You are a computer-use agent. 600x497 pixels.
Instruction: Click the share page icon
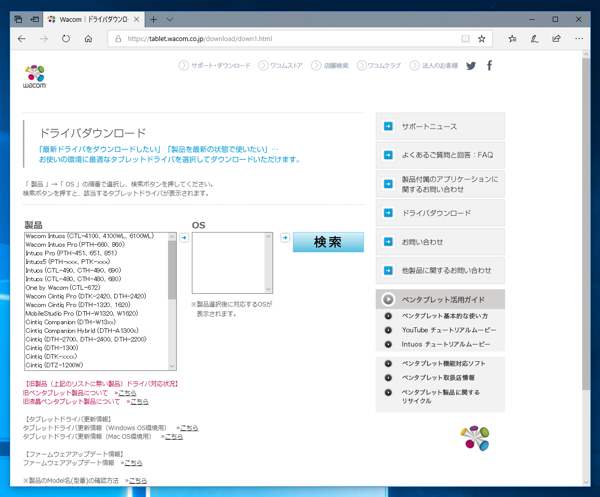[x=556, y=39]
